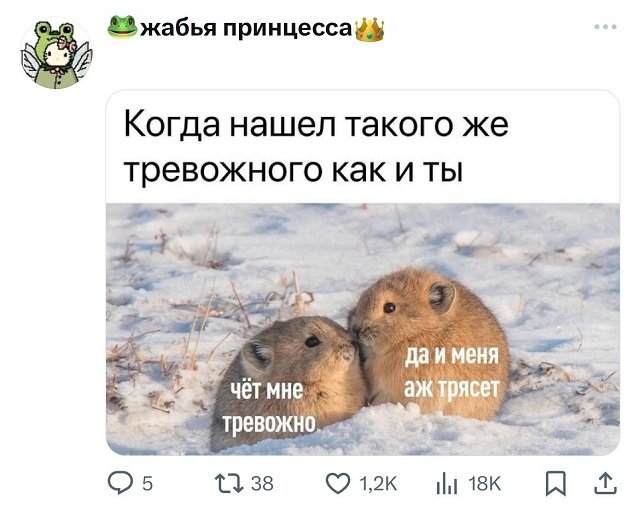Bookmark this post with the bookmark icon

pos(556,483)
